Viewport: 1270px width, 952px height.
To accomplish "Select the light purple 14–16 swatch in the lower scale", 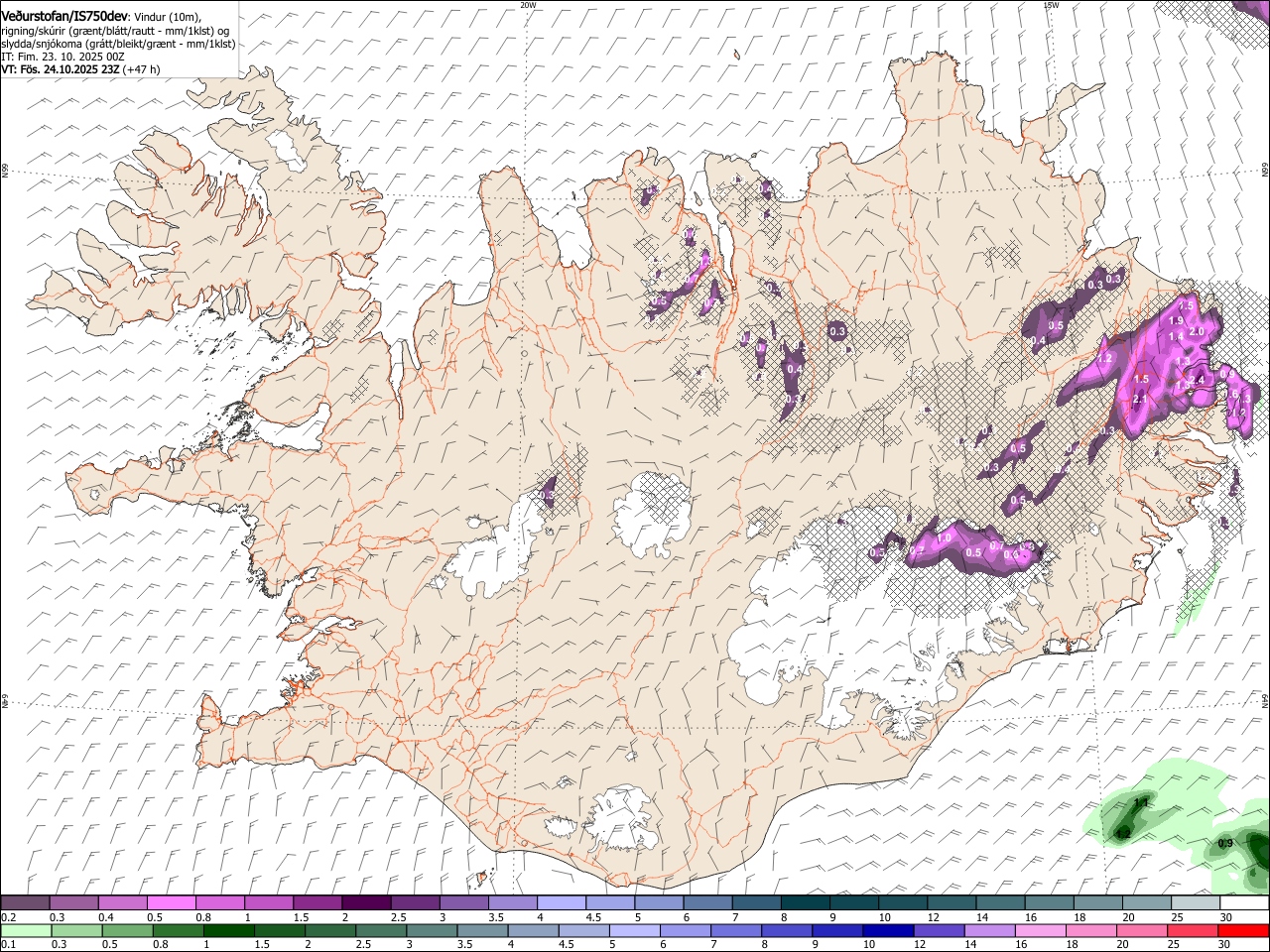I will point(990,931).
